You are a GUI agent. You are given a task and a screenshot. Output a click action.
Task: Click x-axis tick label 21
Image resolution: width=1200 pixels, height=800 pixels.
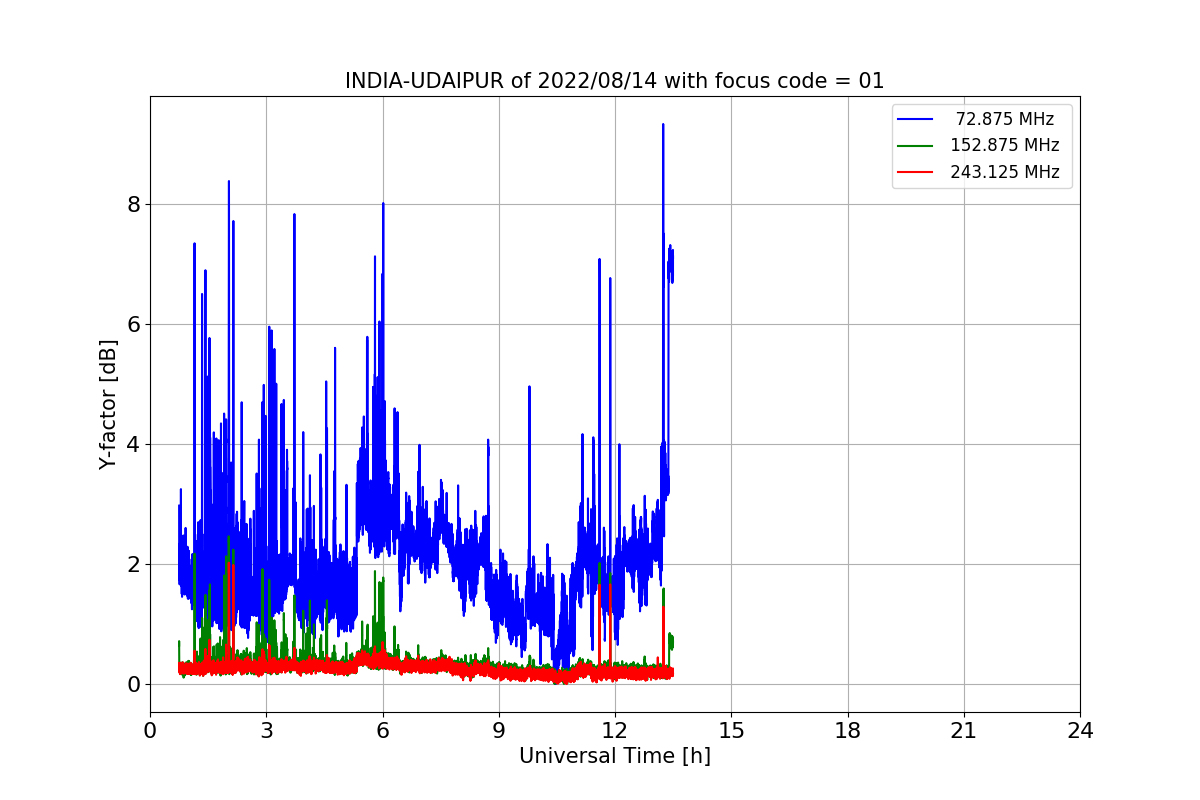point(964,731)
